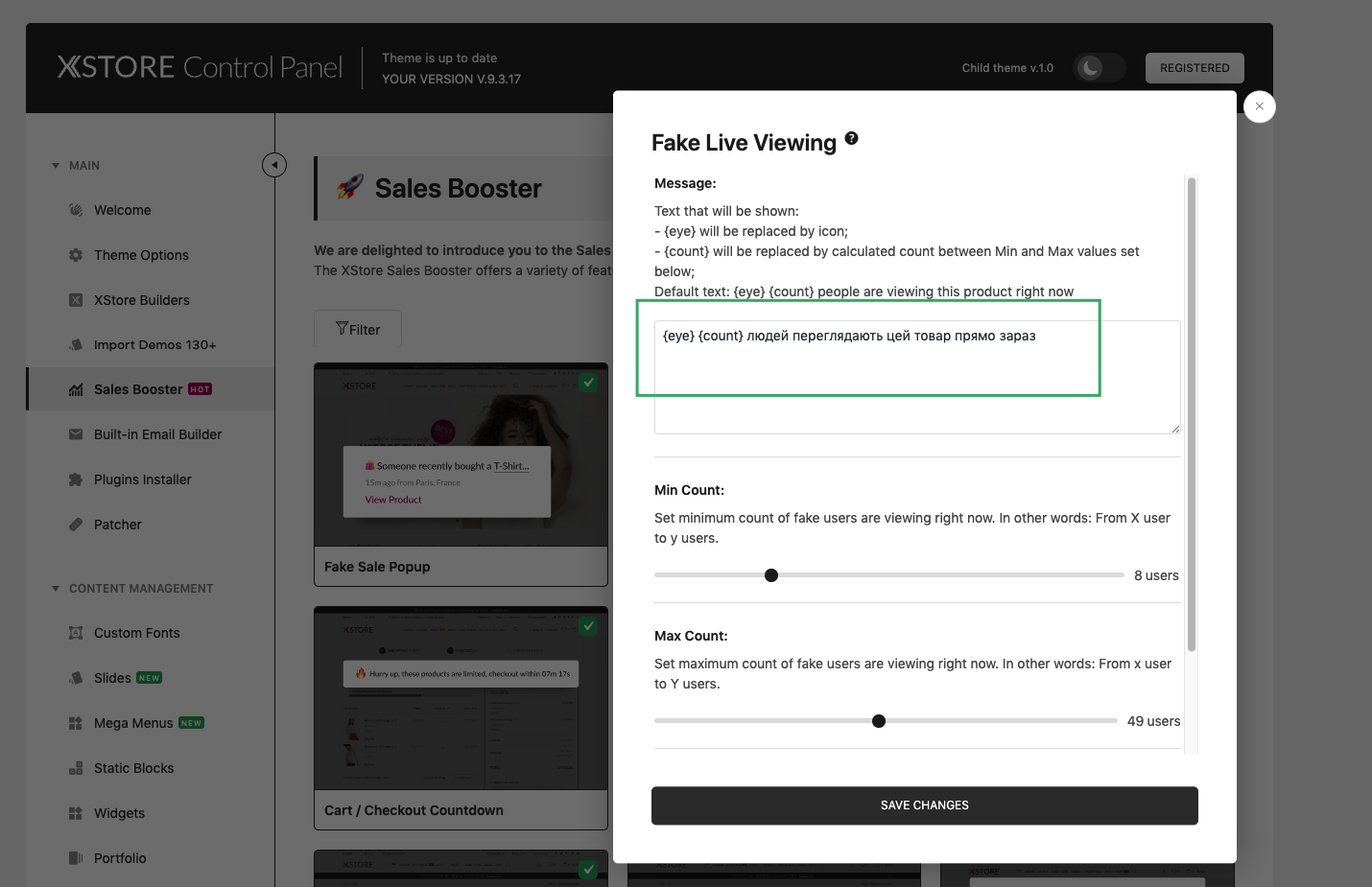
Task: Click the Mega Menus icon
Action: [76, 723]
